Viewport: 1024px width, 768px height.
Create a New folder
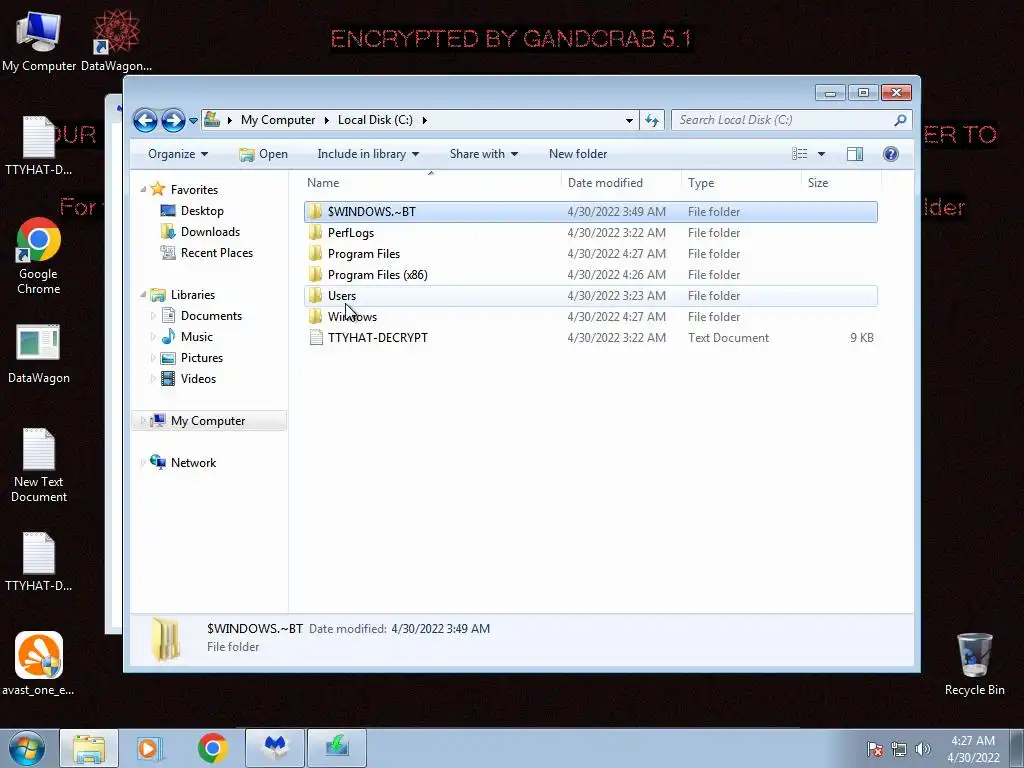point(578,154)
